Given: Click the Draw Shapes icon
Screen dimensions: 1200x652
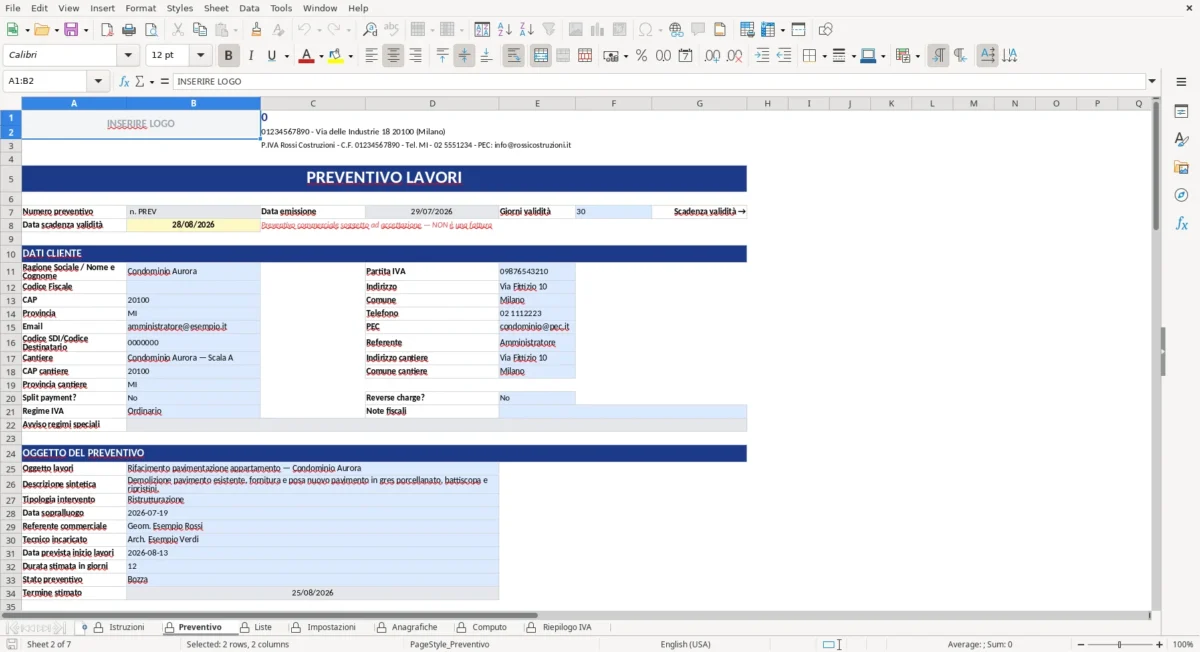Looking at the screenshot, I should pos(825,30).
